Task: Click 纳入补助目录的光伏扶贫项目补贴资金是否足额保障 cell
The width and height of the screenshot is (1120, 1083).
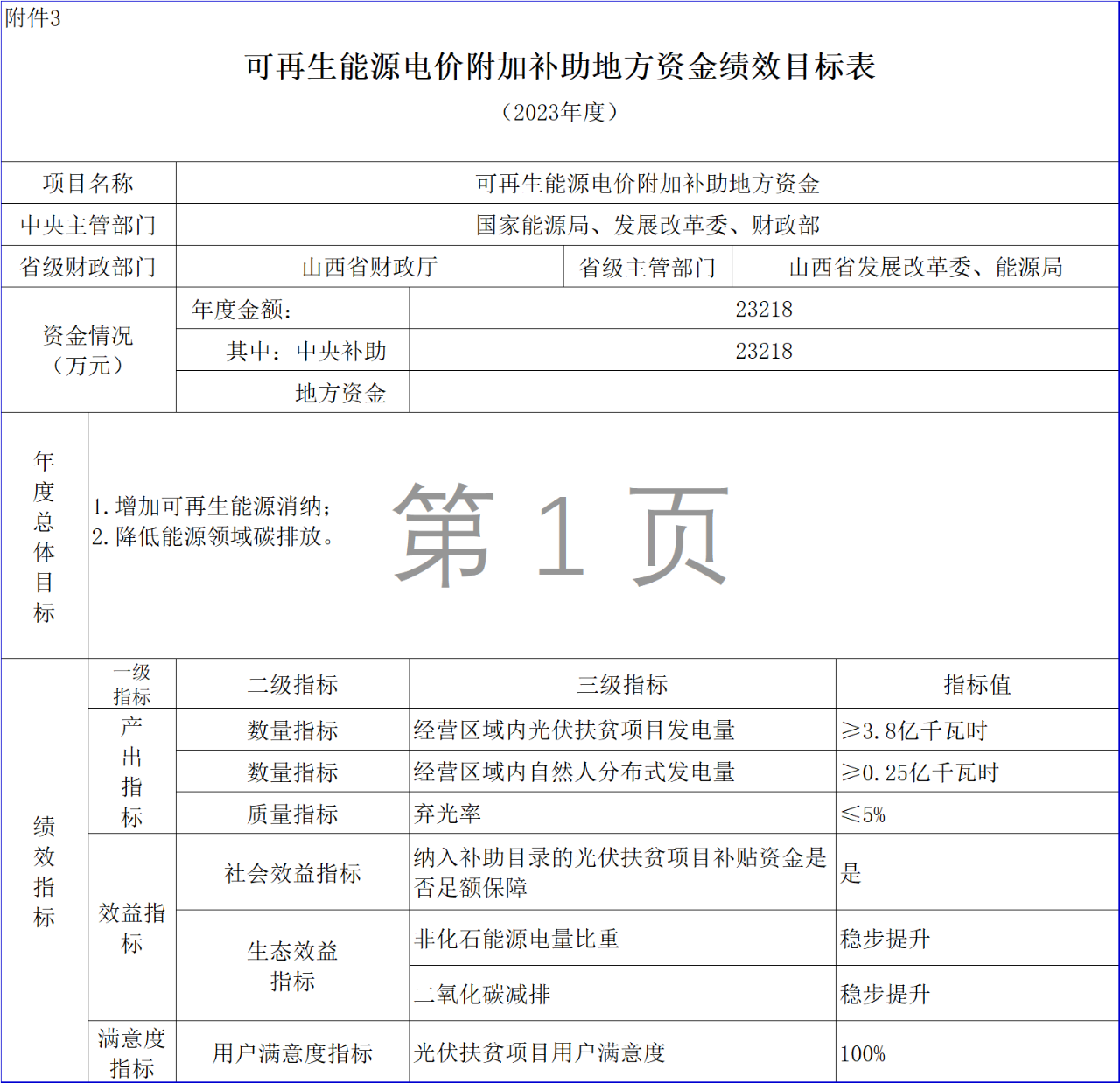Action: (622, 872)
